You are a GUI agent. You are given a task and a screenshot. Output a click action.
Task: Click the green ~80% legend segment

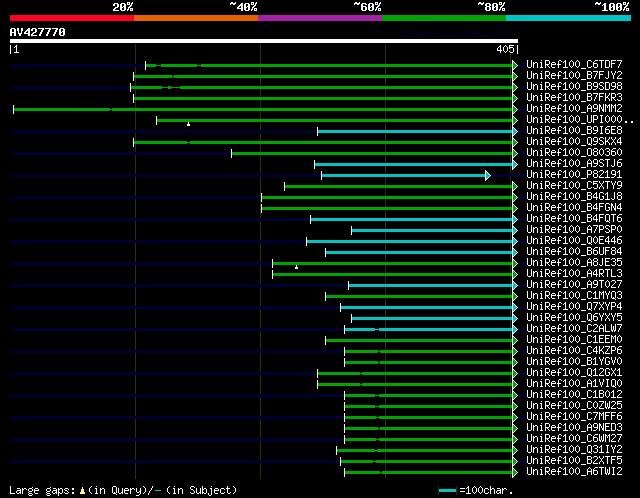tap(444, 18)
